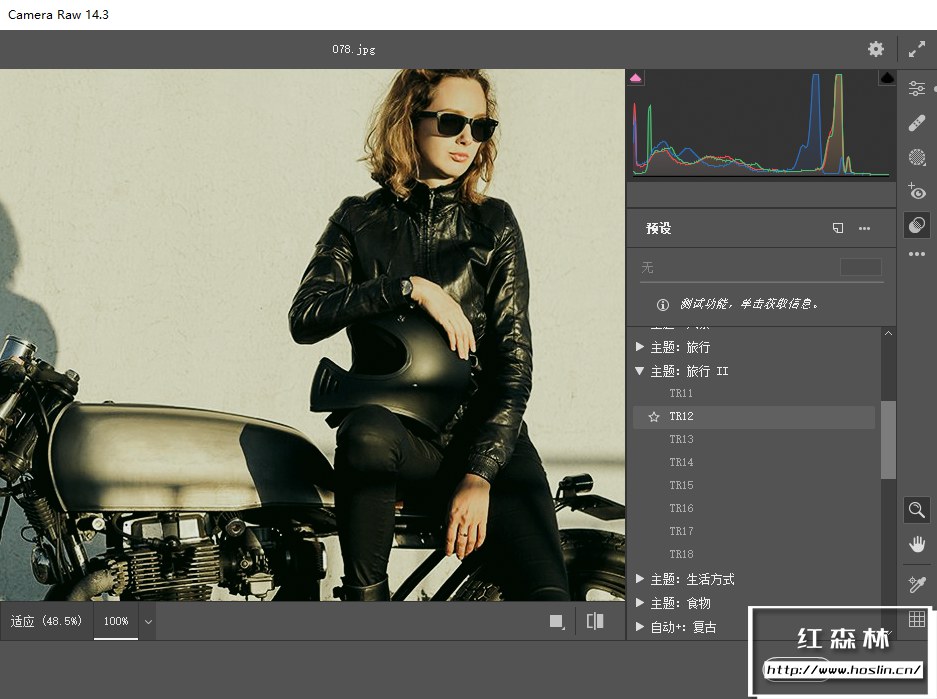Image resolution: width=937 pixels, height=699 pixels.
Task: Toggle highlight clipping warning in histogram
Action: [886, 78]
